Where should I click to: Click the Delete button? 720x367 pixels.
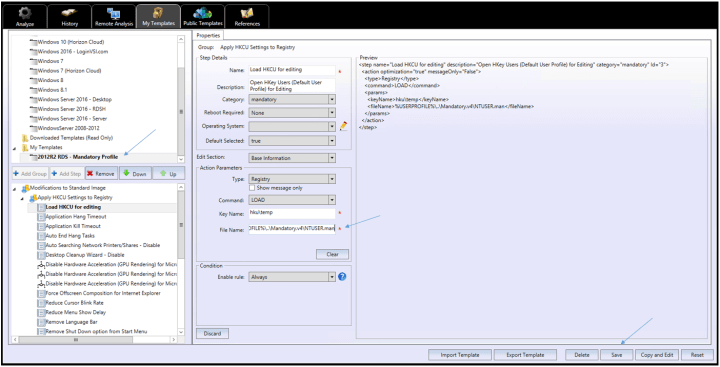coord(582,355)
